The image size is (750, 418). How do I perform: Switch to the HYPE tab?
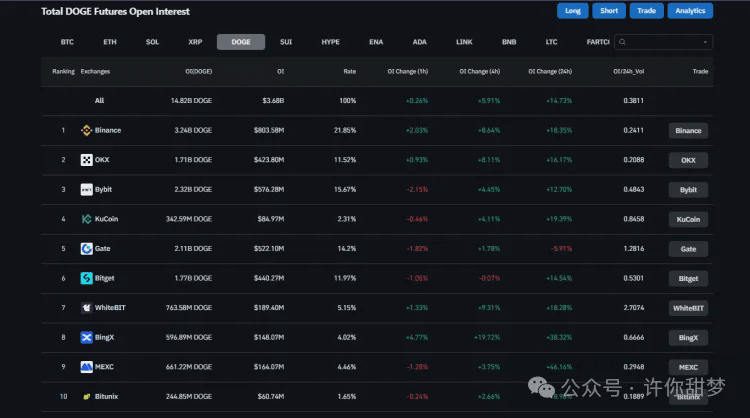pos(330,42)
